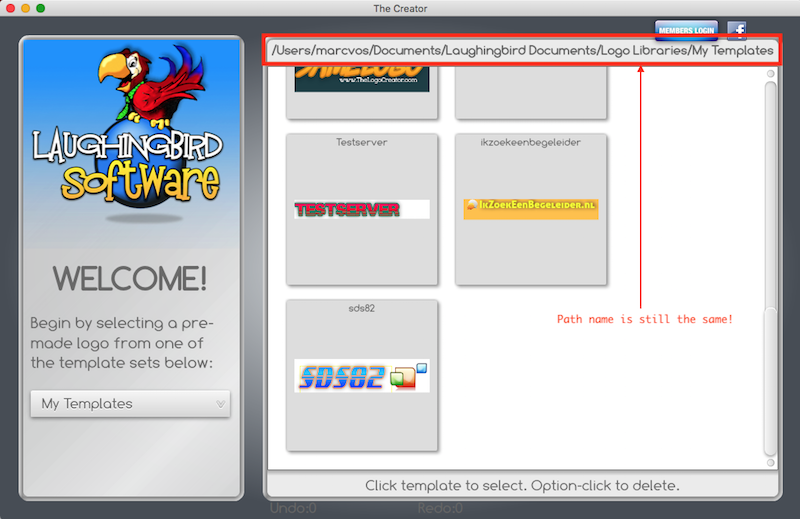This screenshot has height=519, width=800.
Task: Select the ikzoekeenbegeleider template thumbnail
Action: [x=531, y=209]
